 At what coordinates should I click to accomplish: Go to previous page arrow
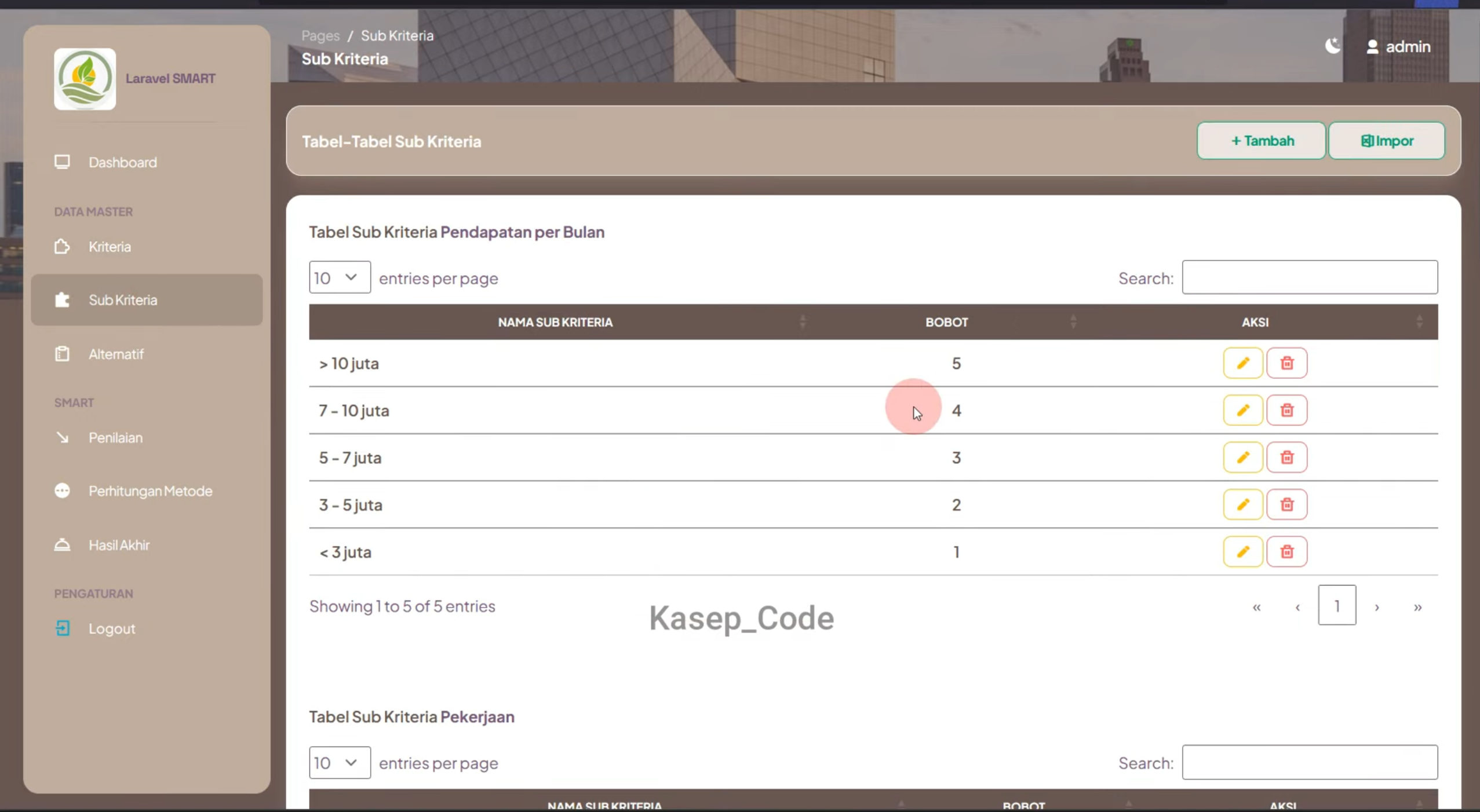click(x=1297, y=606)
